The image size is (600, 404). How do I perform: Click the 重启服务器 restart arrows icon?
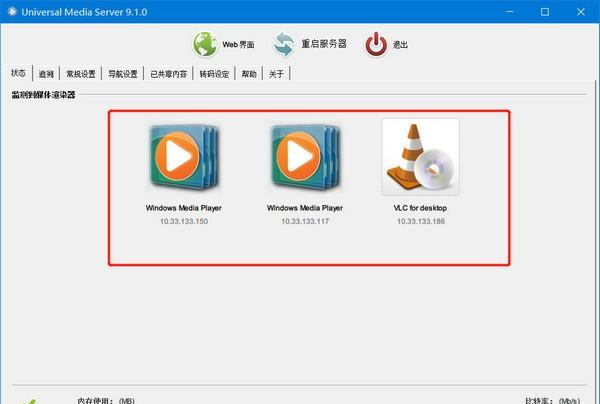click(284, 44)
